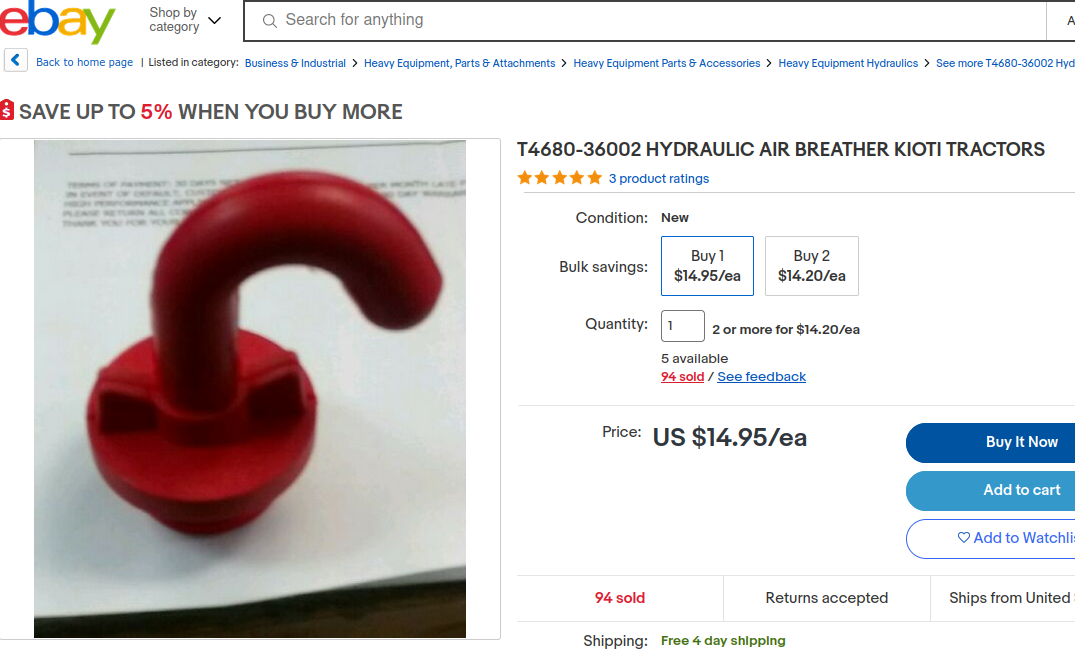Image resolution: width=1075 pixels, height=654 pixels.
Task: Open the Business & Industrial breadcrumb
Action: click(x=295, y=63)
